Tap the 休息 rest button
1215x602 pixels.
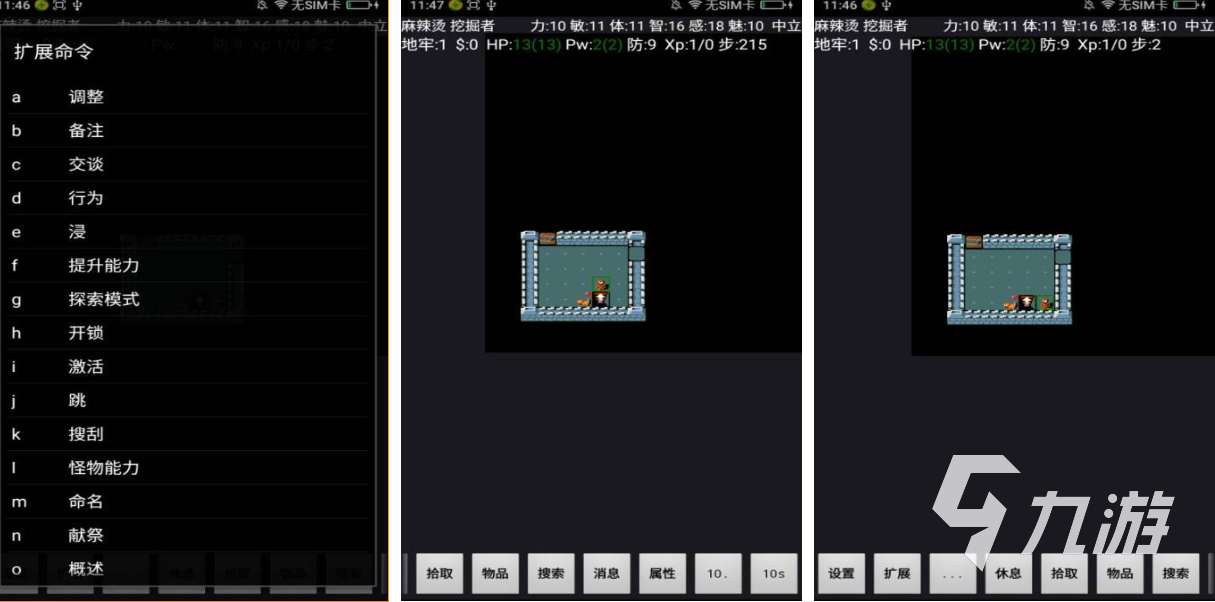(x=1009, y=574)
